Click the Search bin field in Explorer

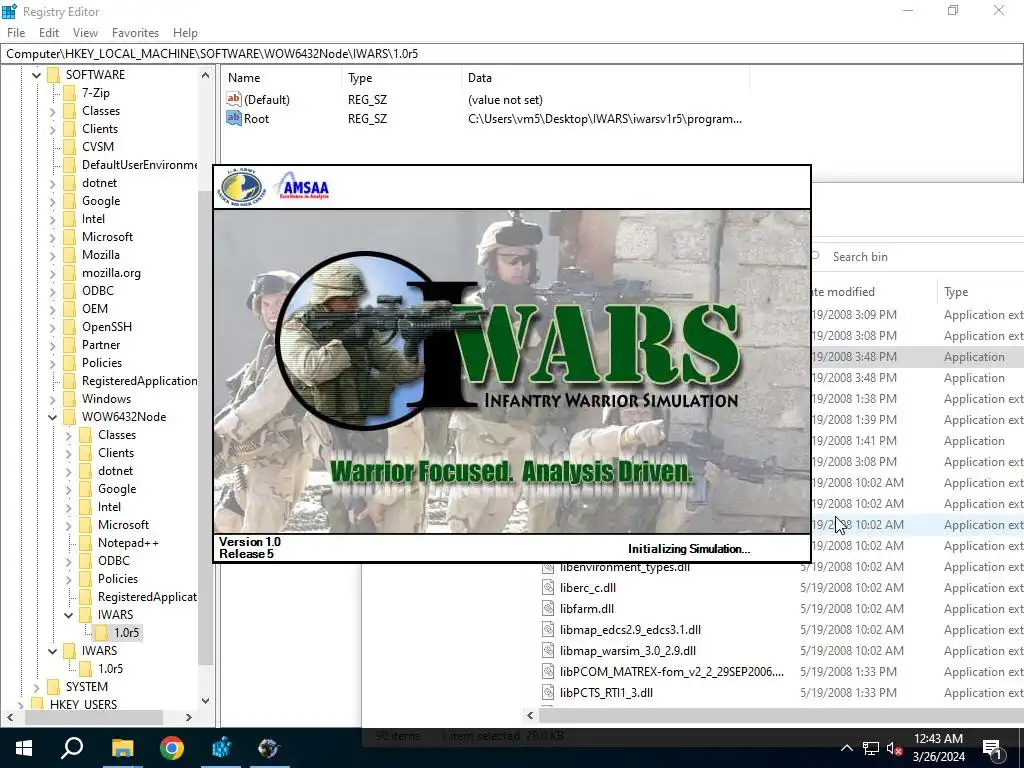917,257
